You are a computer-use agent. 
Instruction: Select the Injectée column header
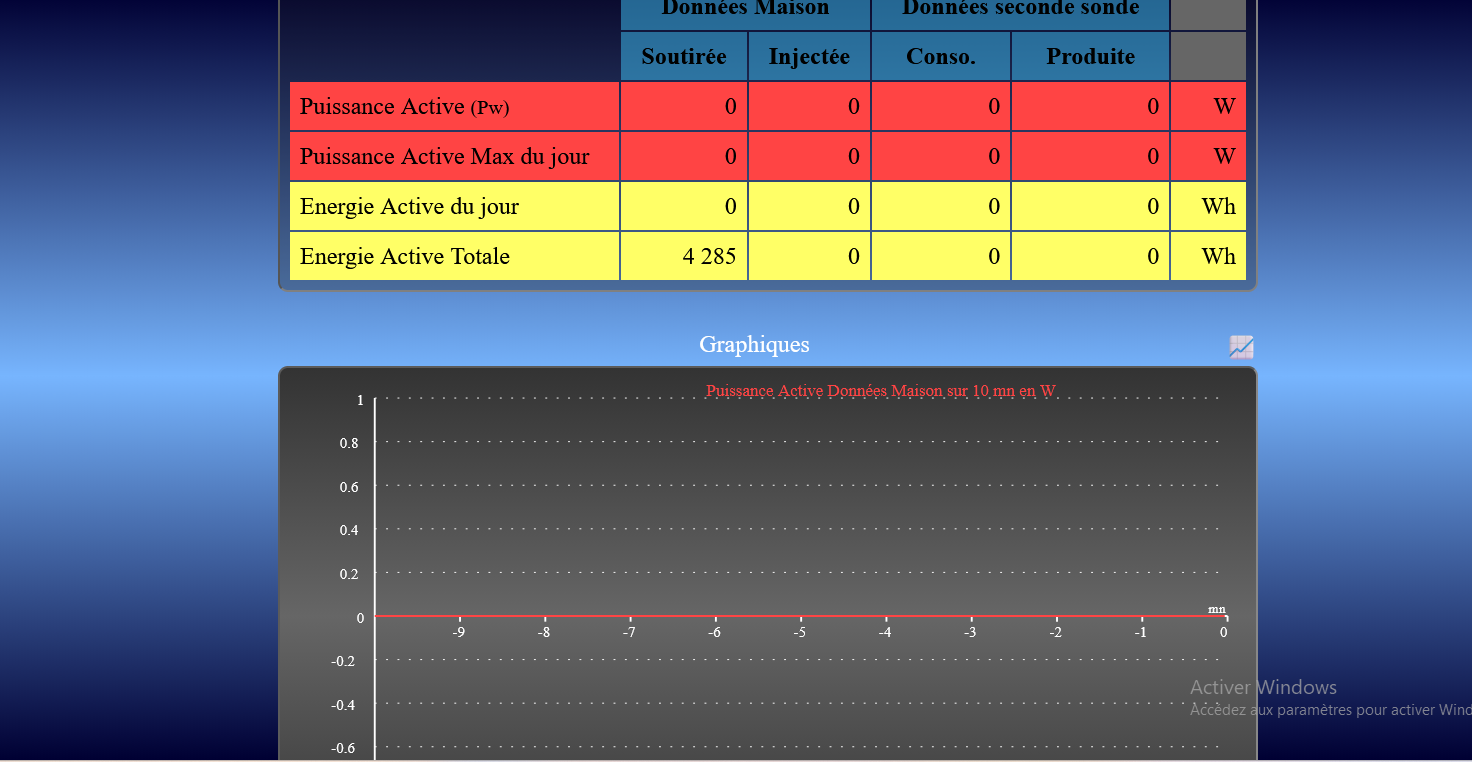[x=809, y=57]
